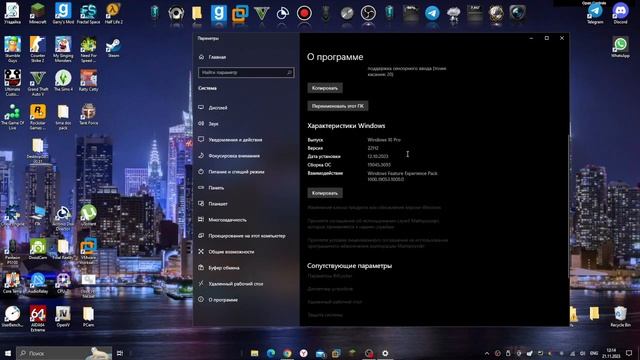Viewport: 640px width, 360px height.
Task: Open Удаленный рабочий стол section
Action: tap(236, 284)
